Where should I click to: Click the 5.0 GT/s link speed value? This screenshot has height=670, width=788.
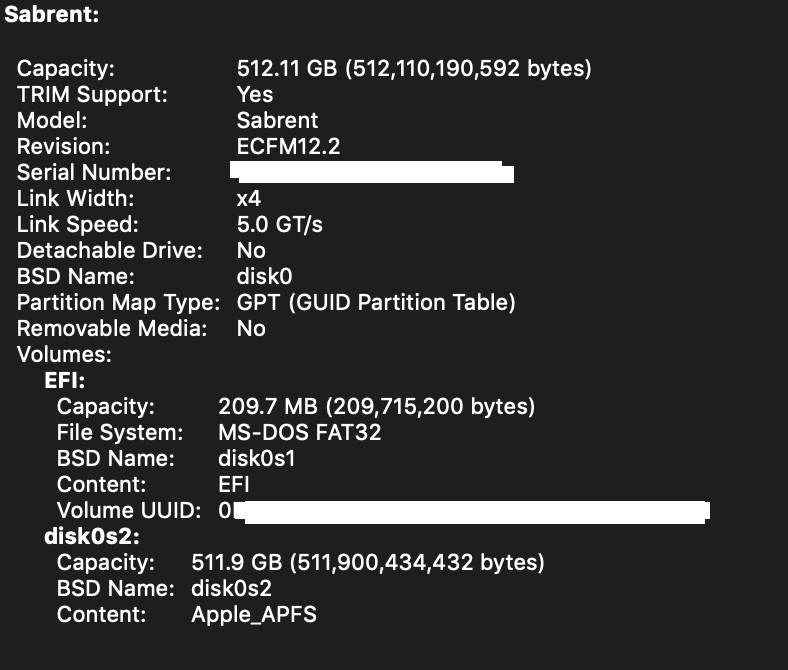[280, 225]
